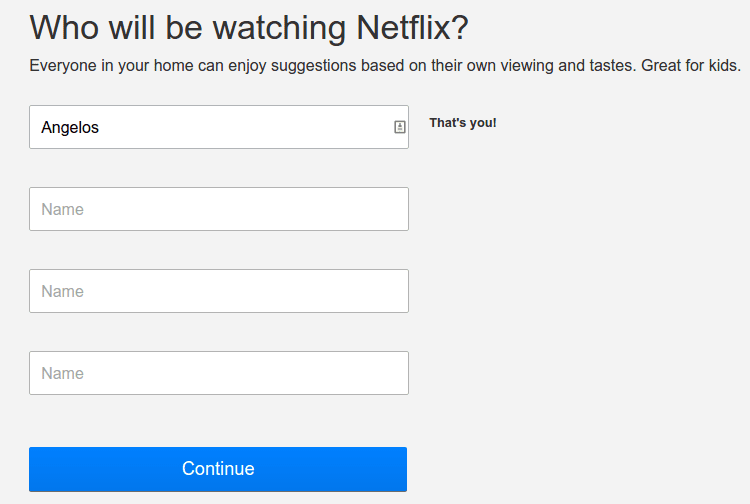Click the last Name field above Continue

218,373
